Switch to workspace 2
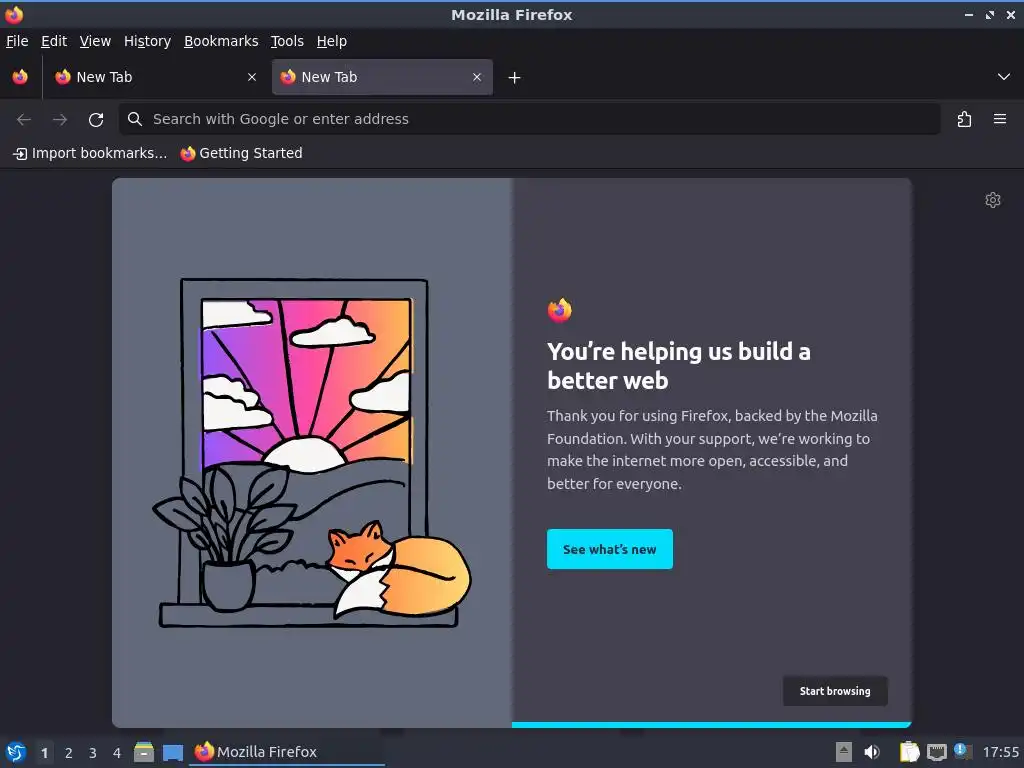 pos(69,753)
